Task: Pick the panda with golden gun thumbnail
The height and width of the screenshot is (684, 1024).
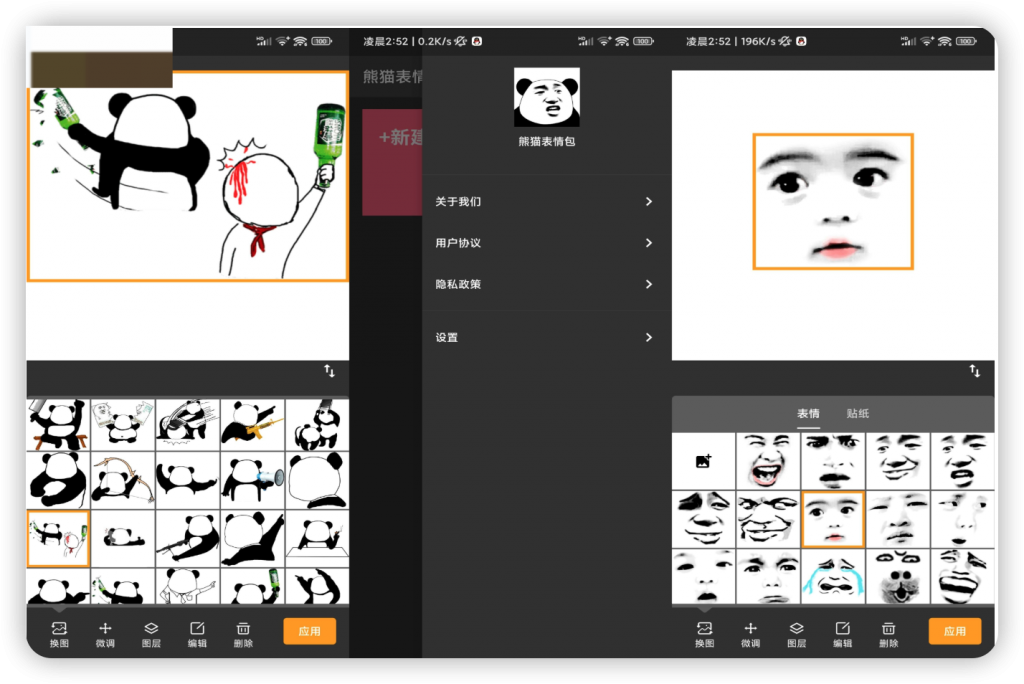Action: (x=253, y=425)
